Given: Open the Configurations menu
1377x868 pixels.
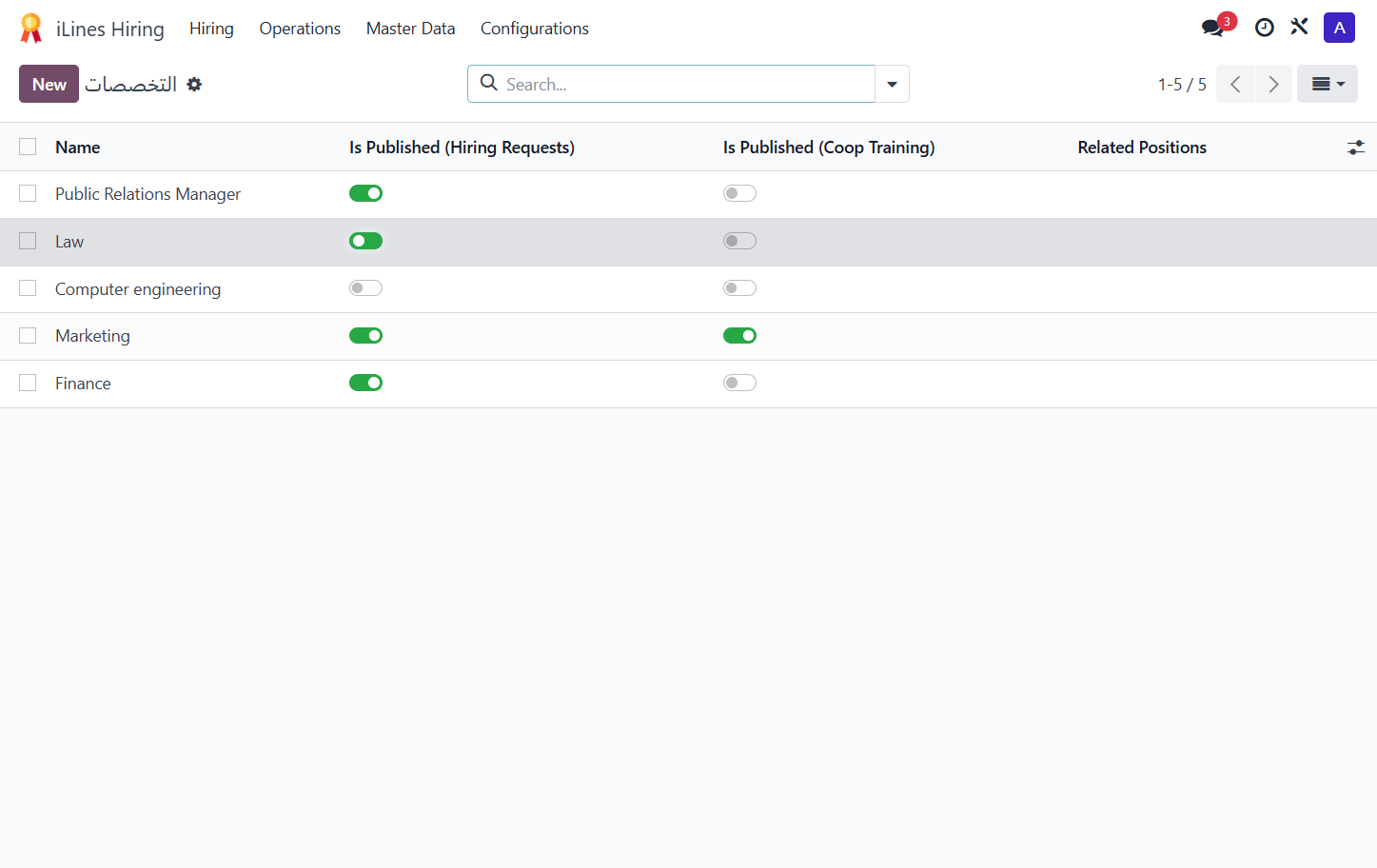Looking at the screenshot, I should [x=535, y=29].
